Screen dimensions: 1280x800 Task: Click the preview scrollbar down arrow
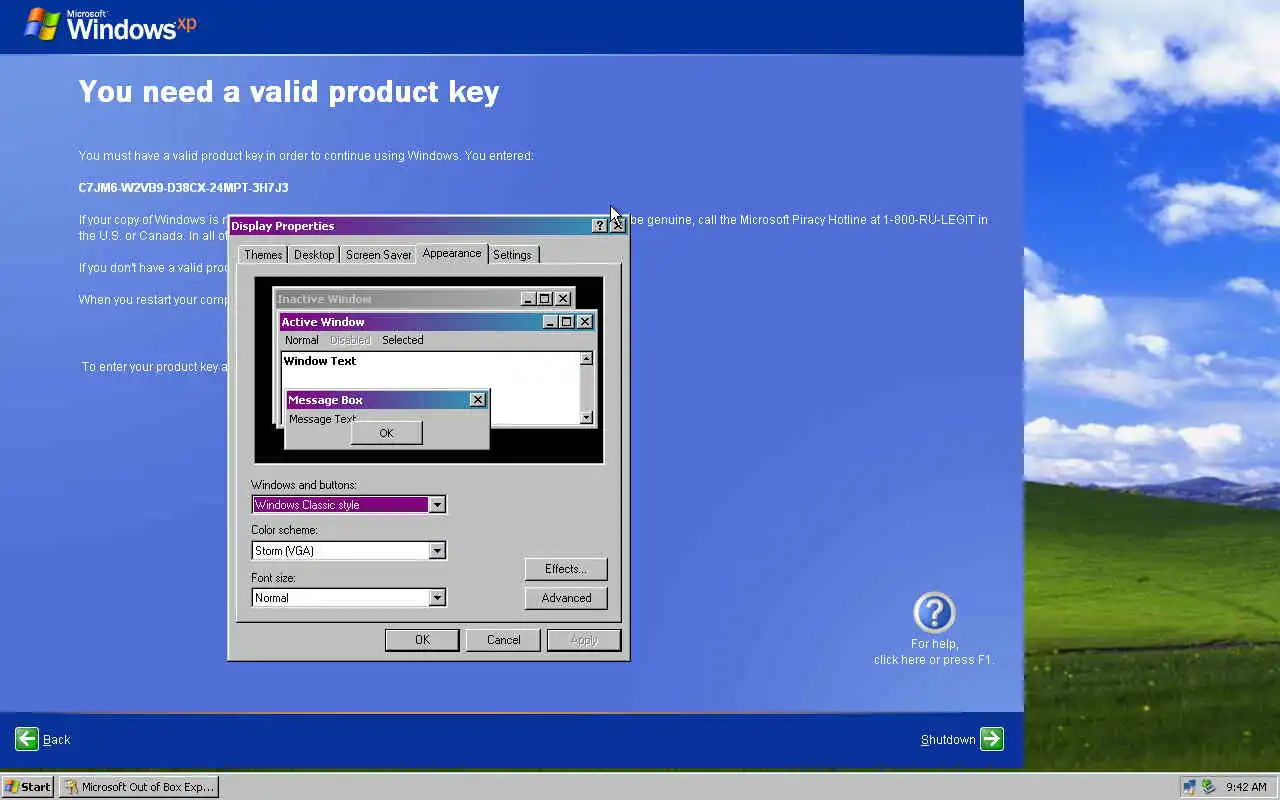(586, 418)
